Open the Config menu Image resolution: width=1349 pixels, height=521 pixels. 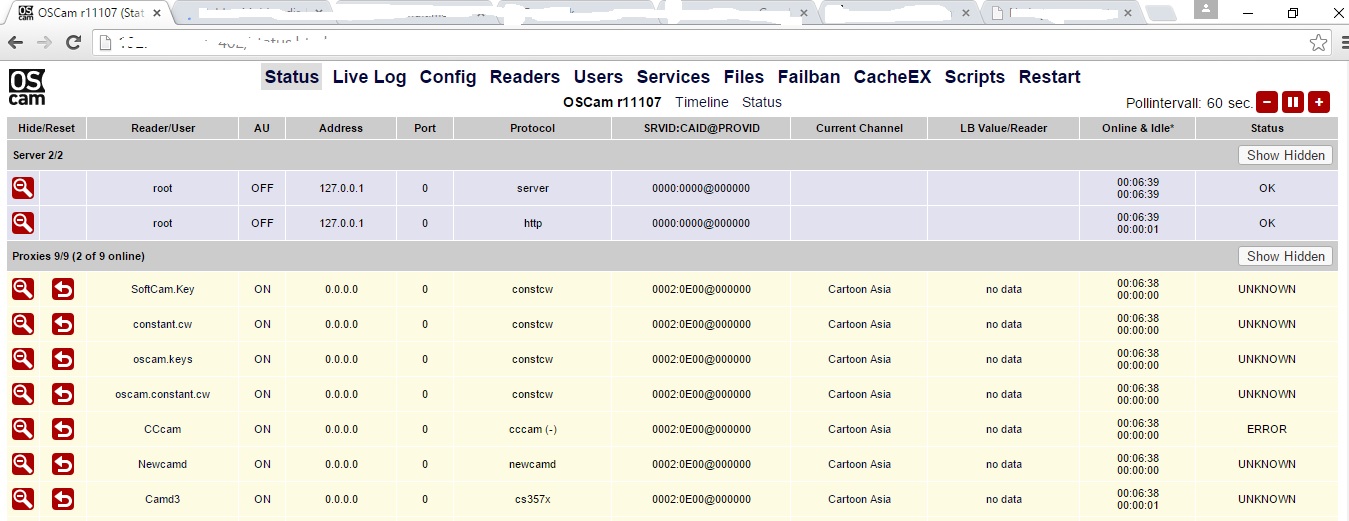tap(448, 77)
